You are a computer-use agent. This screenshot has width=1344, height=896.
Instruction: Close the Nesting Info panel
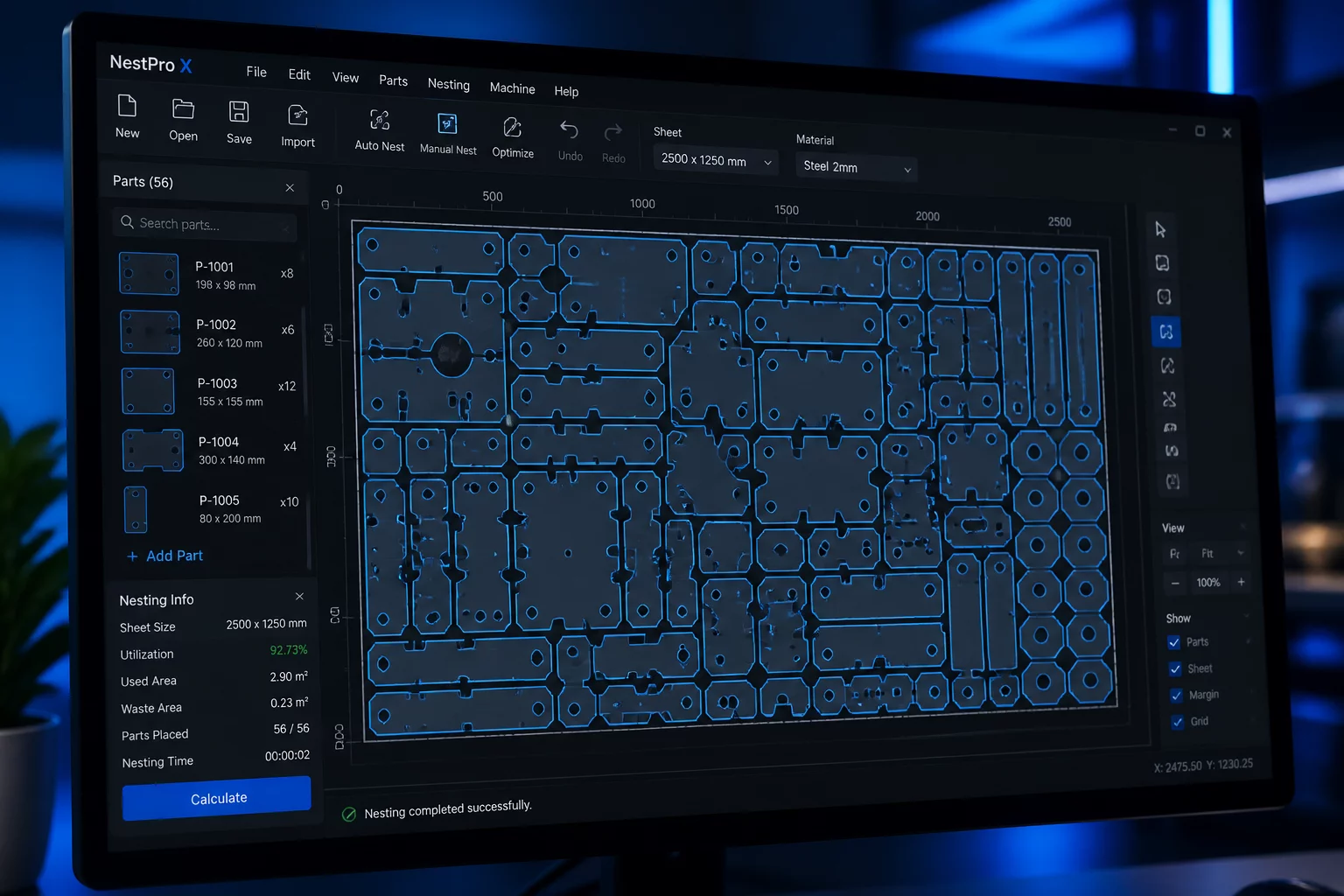[299, 596]
